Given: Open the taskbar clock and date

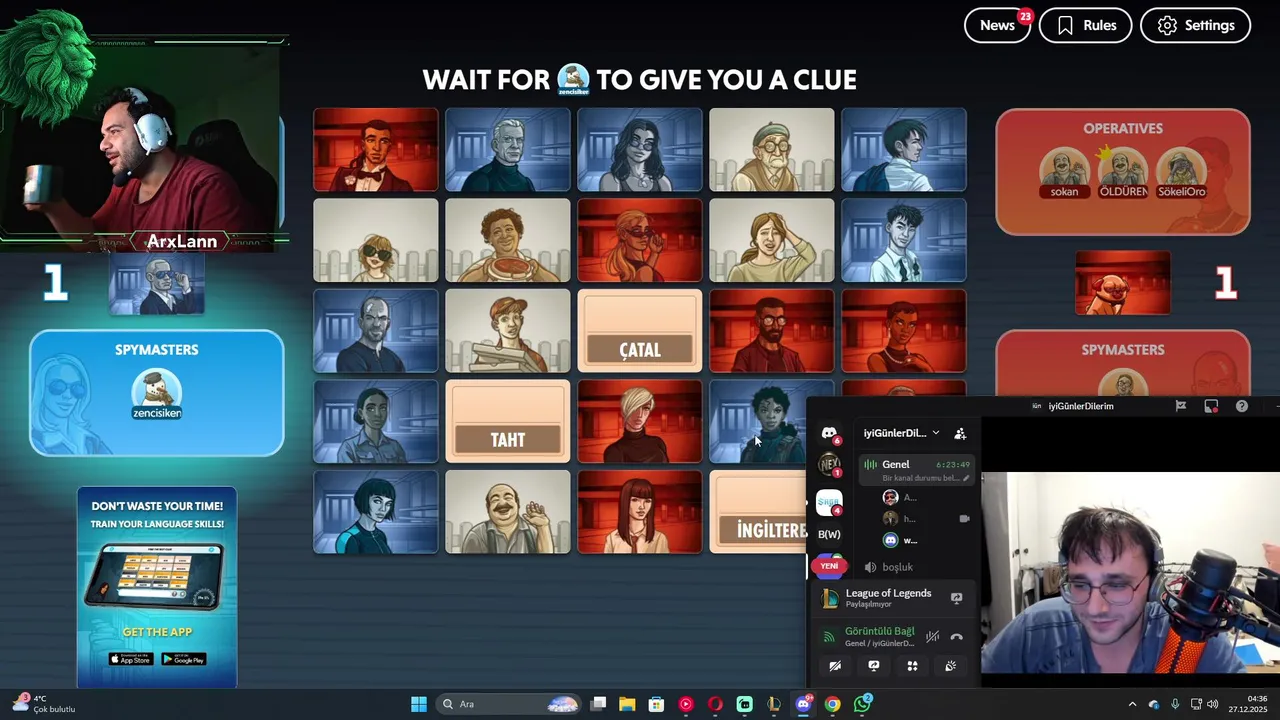Looking at the screenshot, I should pyautogui.click(x=1248, y=704).
